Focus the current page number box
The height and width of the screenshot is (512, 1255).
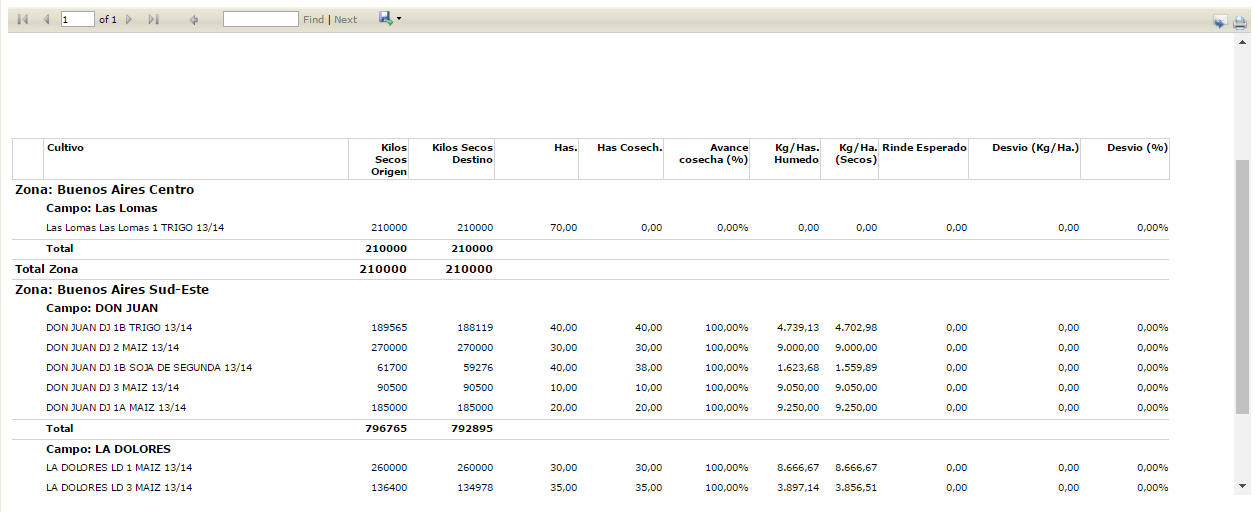coord(78,19)
